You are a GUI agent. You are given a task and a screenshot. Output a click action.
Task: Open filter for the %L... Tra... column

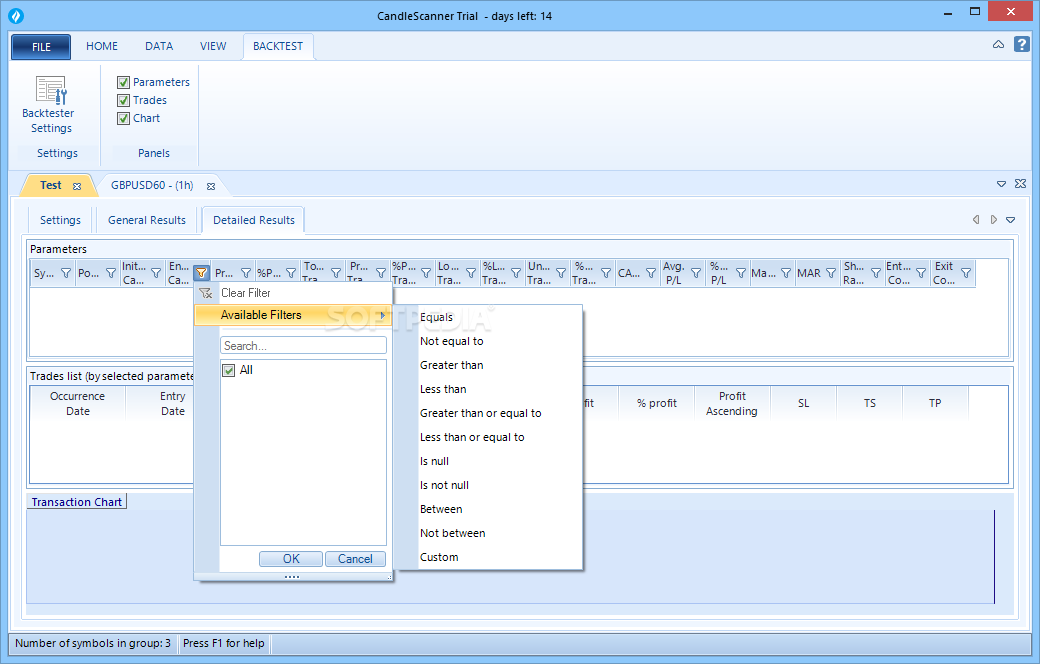(516, 273)
